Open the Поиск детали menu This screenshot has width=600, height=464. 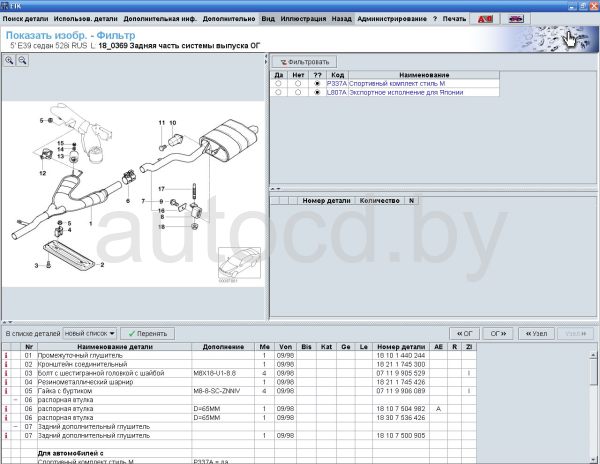coord(26,19)
